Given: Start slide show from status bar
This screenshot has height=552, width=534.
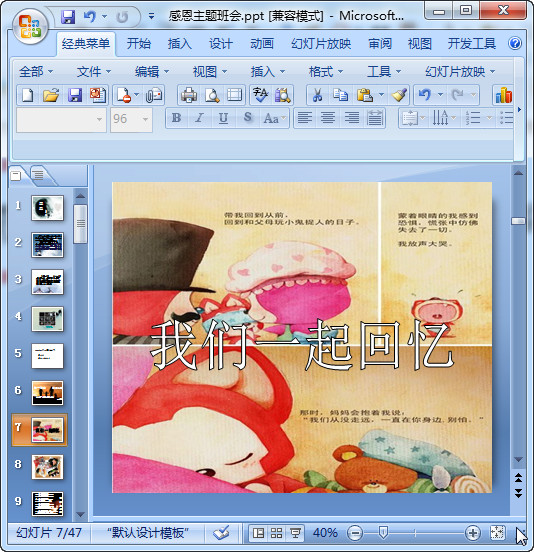Looking at the screenshot, I should click(x=295, y=533).
